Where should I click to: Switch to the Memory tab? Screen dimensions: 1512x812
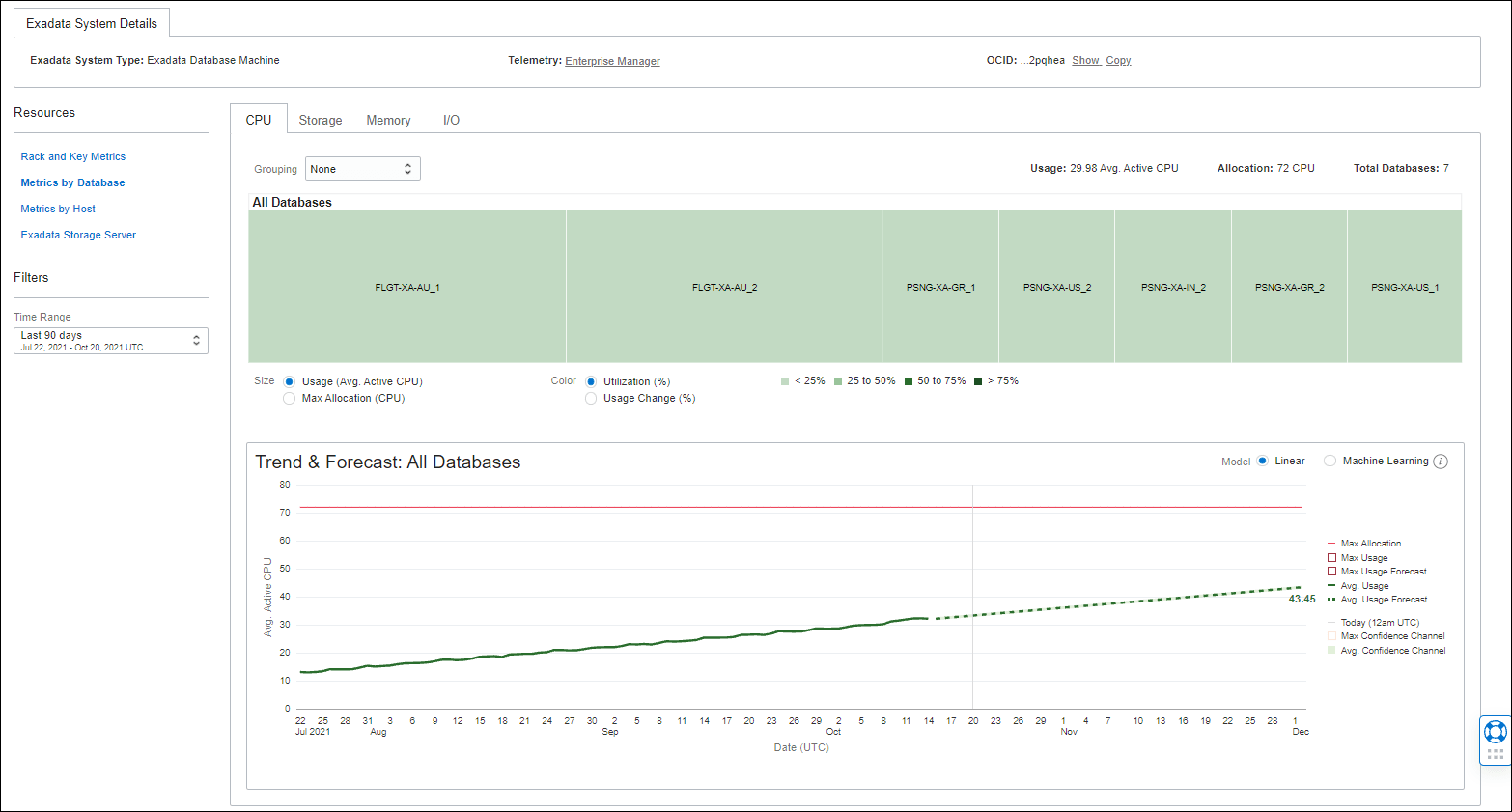point(387,120)
